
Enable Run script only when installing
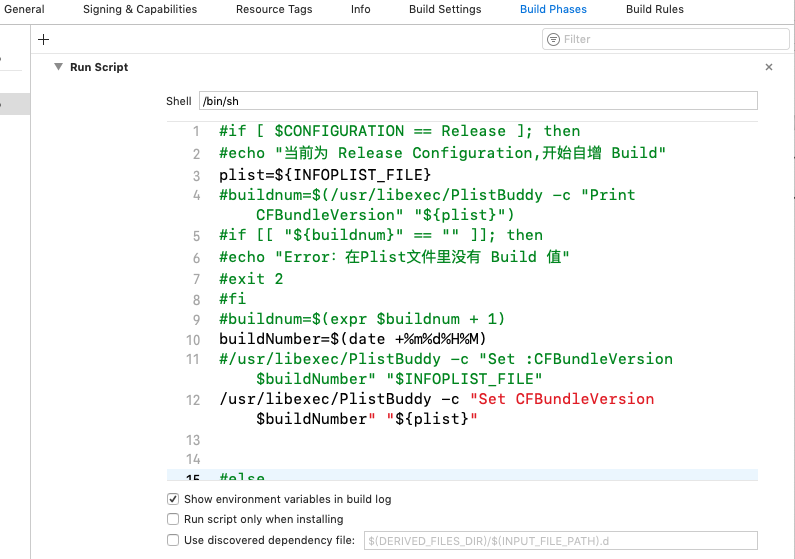[x=173, y=519]
